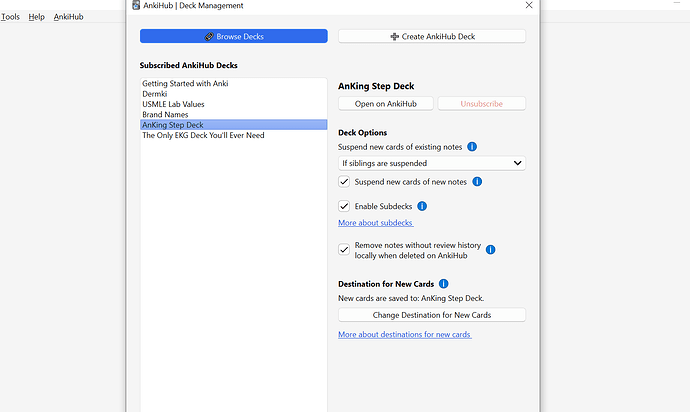Screen dimensions: 690x412
Task: Click the Open on AnkiHub button
Action: click(385, 103)
